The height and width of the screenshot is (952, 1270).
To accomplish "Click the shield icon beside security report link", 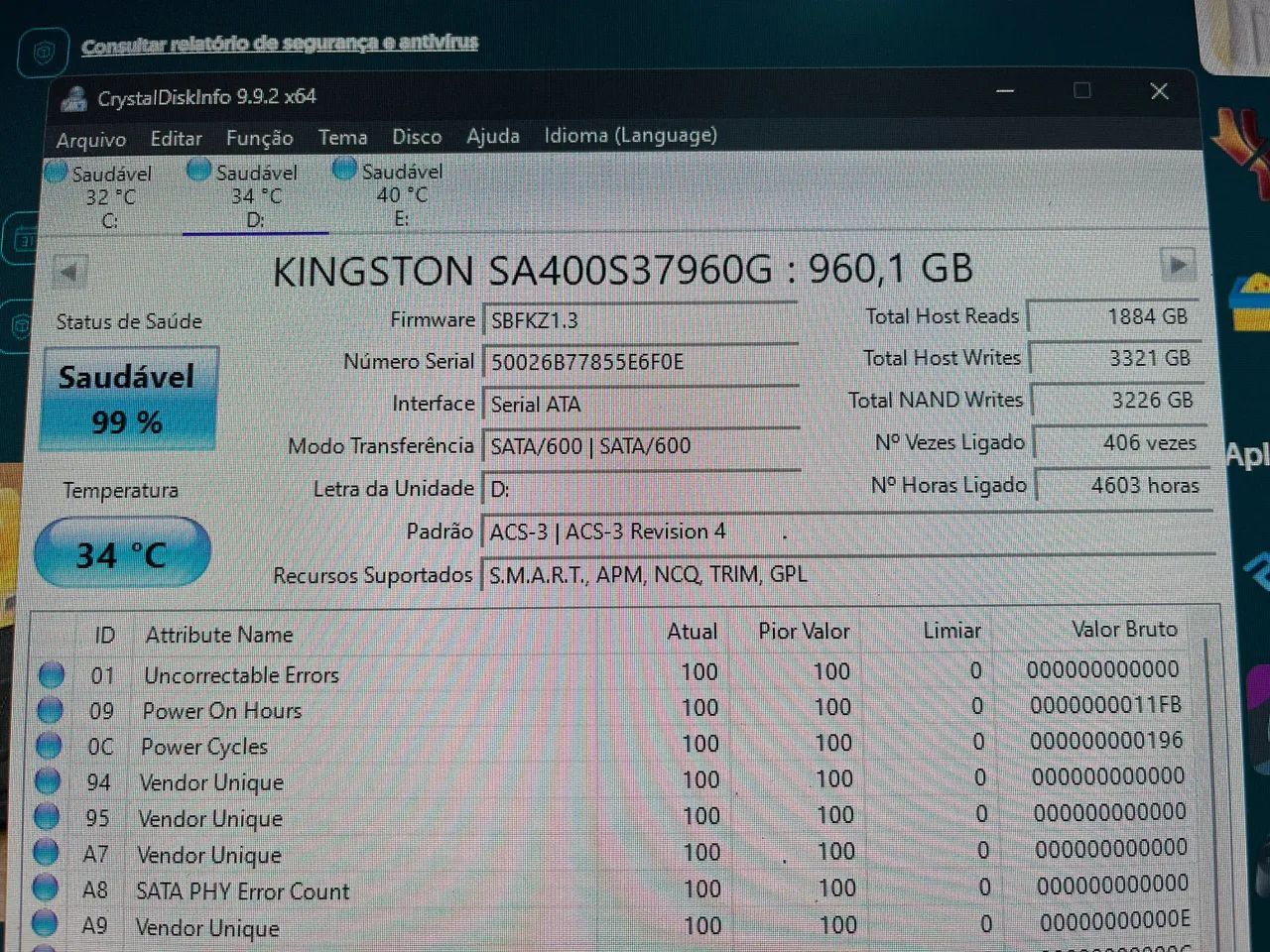I will 44,53.
